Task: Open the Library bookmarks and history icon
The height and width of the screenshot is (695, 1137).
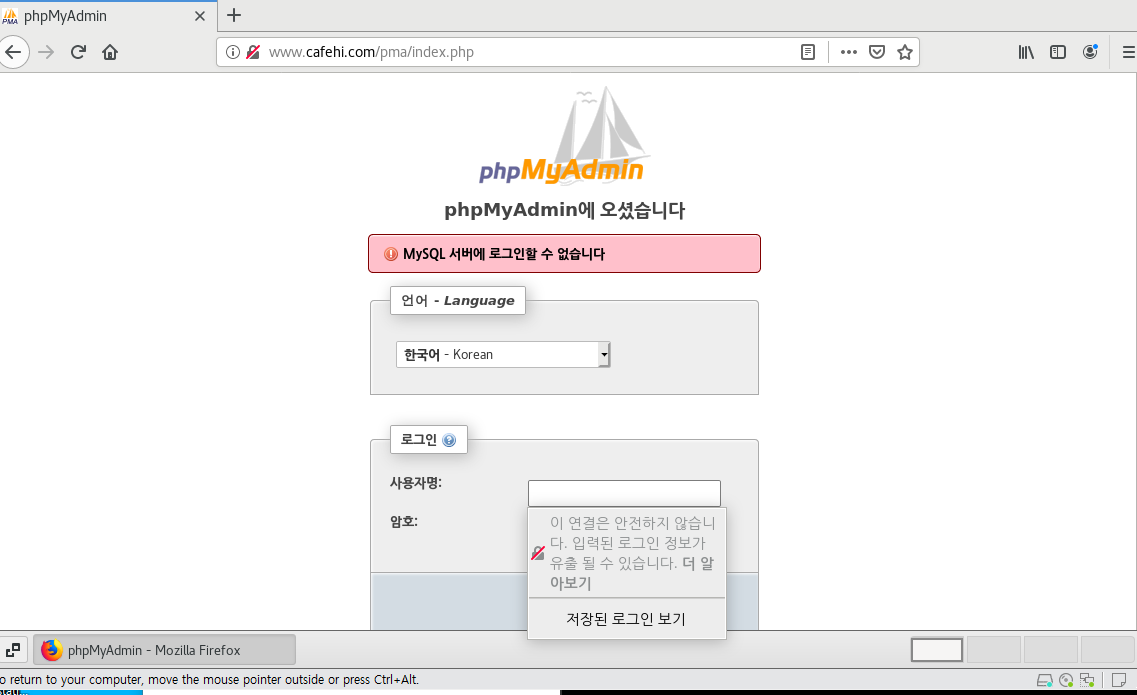Action: 1026,52
